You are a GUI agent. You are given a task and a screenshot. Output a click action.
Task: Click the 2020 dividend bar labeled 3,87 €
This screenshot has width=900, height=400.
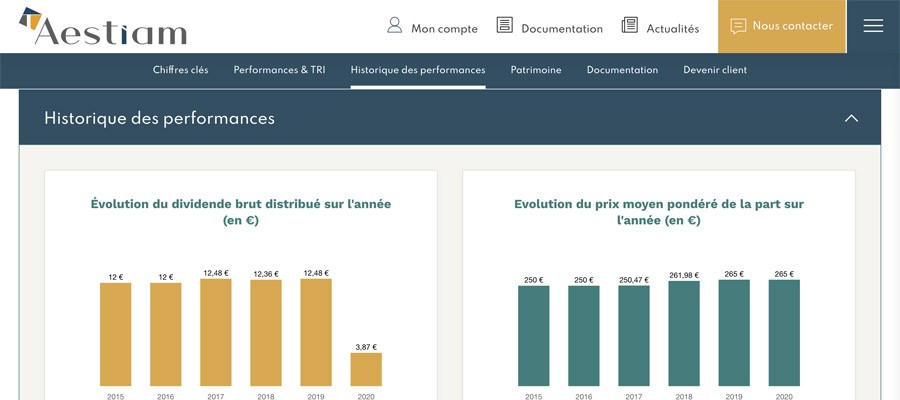click(x=366, y=370)
